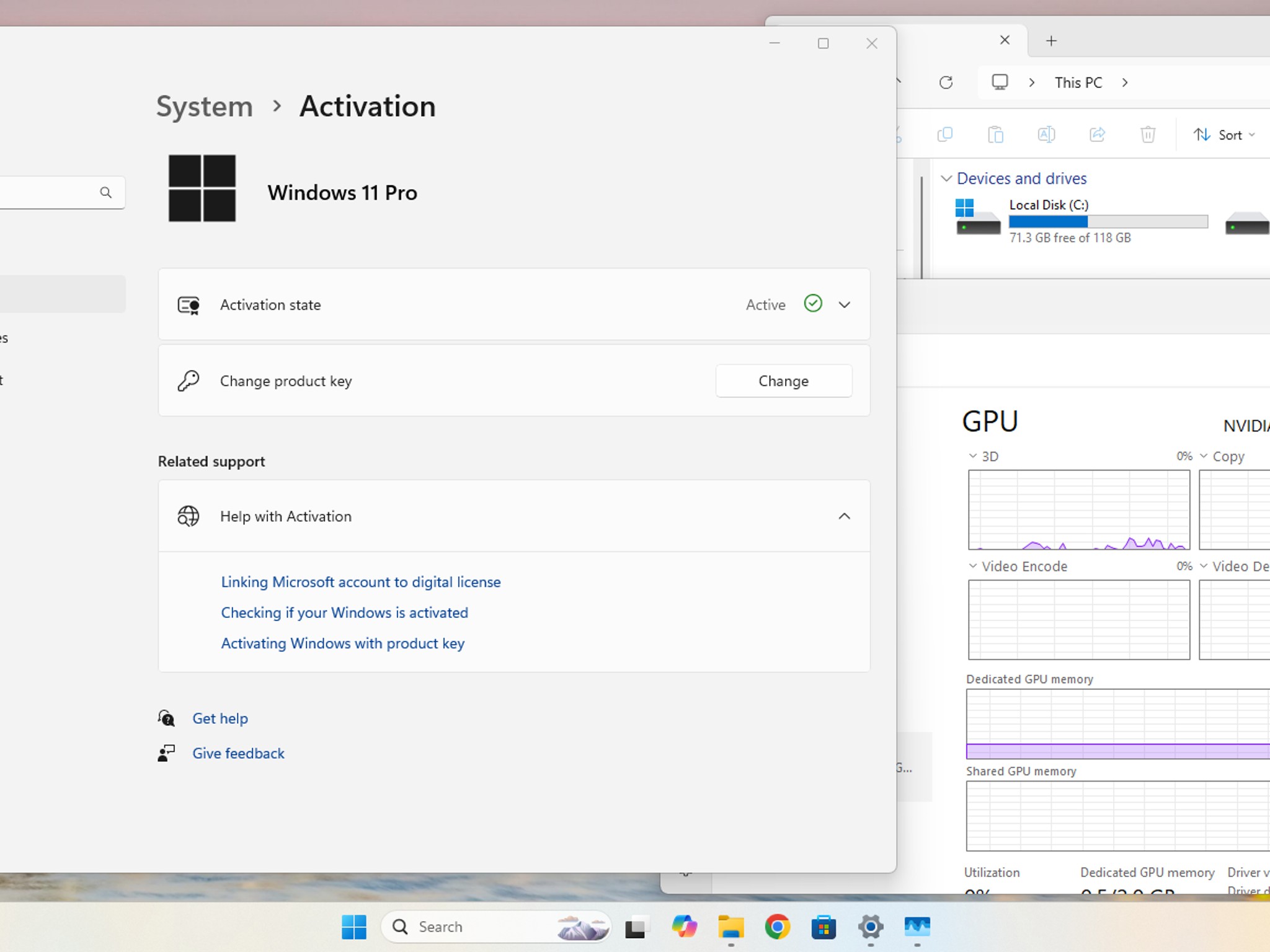Open Settings gear icon in the taskbar

(871, 927)
